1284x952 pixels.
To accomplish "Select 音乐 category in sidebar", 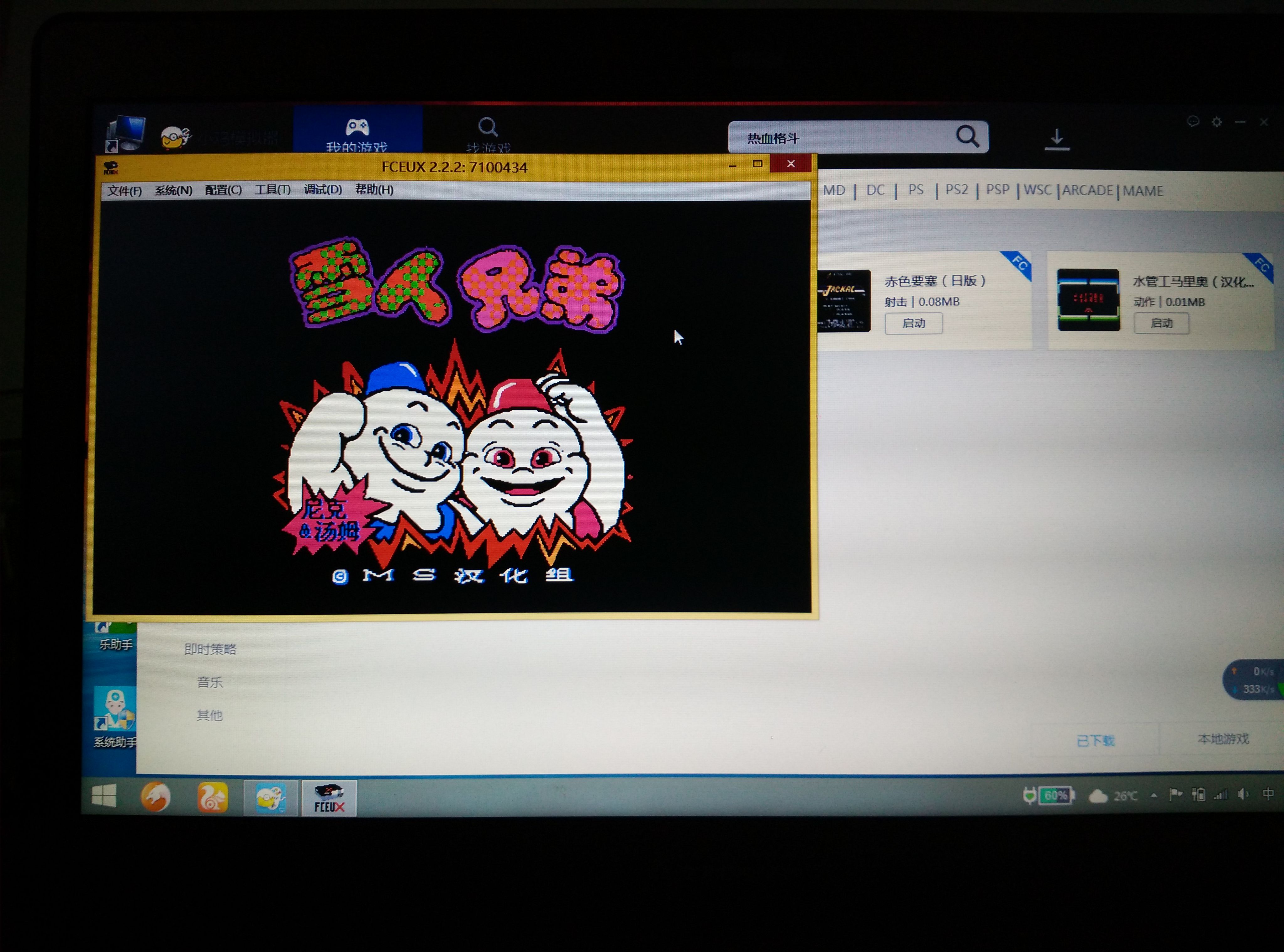I will pos(210,683).
